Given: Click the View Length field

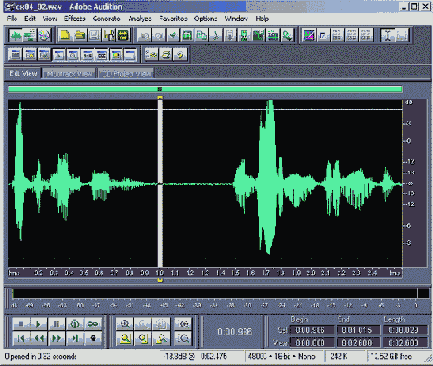Looking at the screenshot, I should [x=405, y=343].
